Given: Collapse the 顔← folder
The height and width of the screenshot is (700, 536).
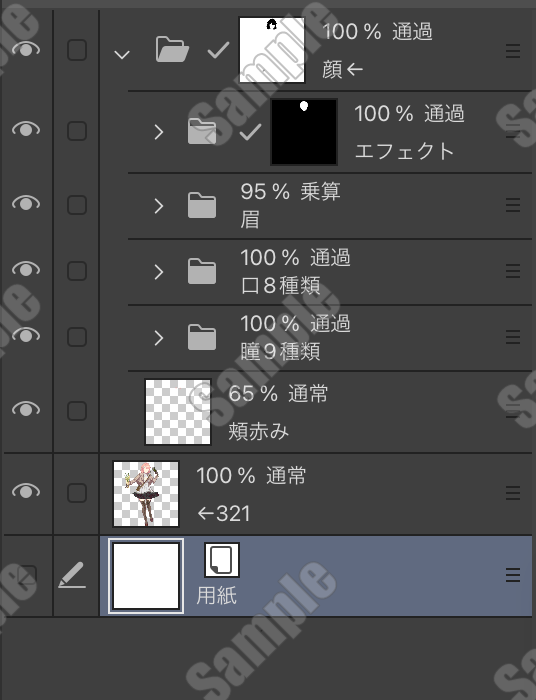Looking at the screenshot, I should (122, 55).
